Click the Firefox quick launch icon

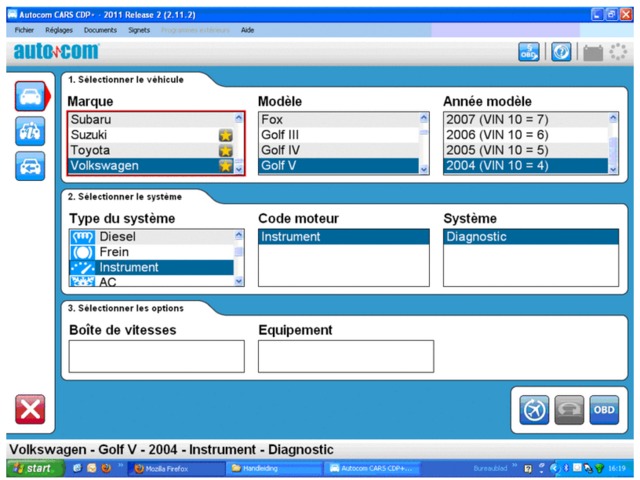pos(106,468)
